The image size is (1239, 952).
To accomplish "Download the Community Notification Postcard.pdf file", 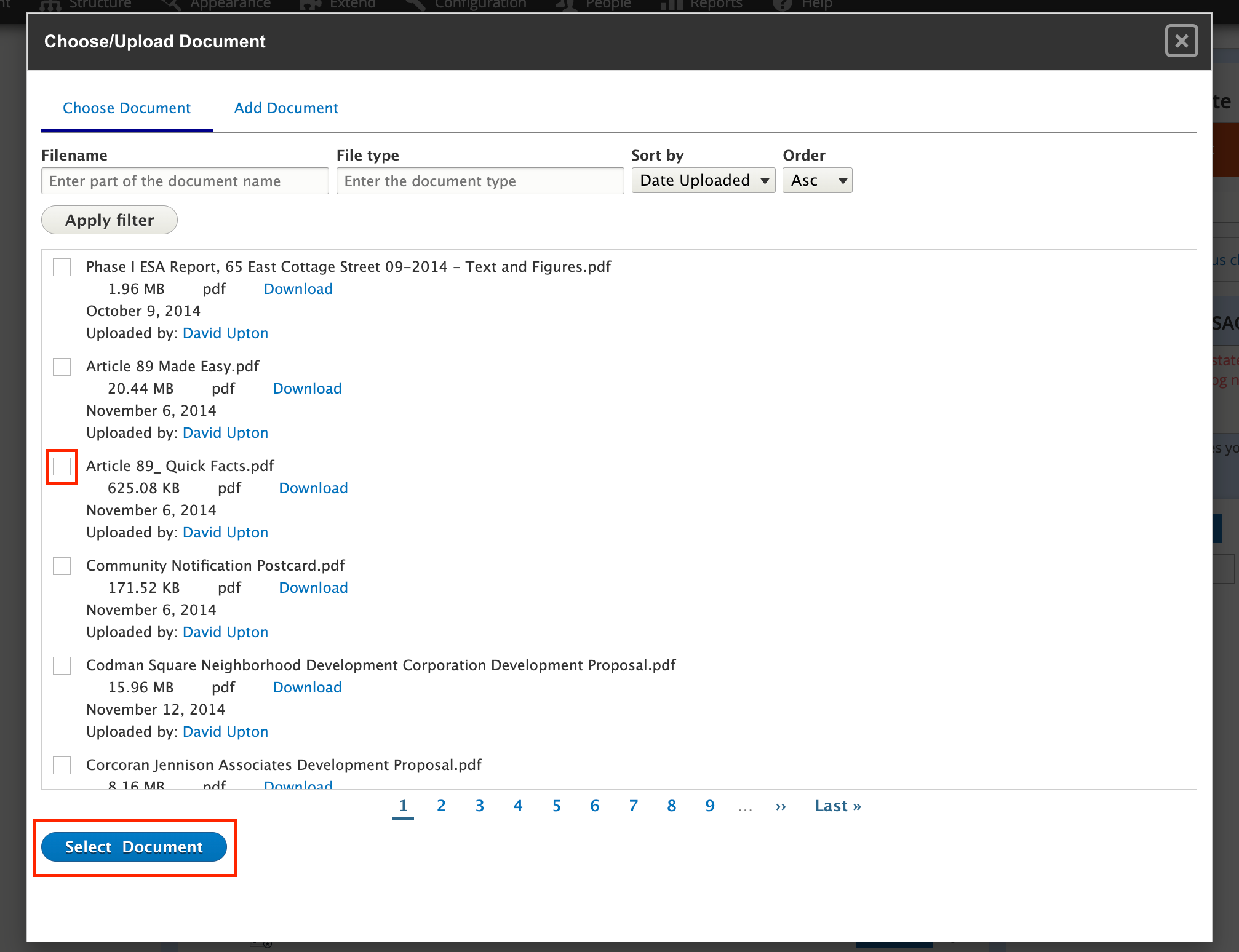I will click(313, 588).
